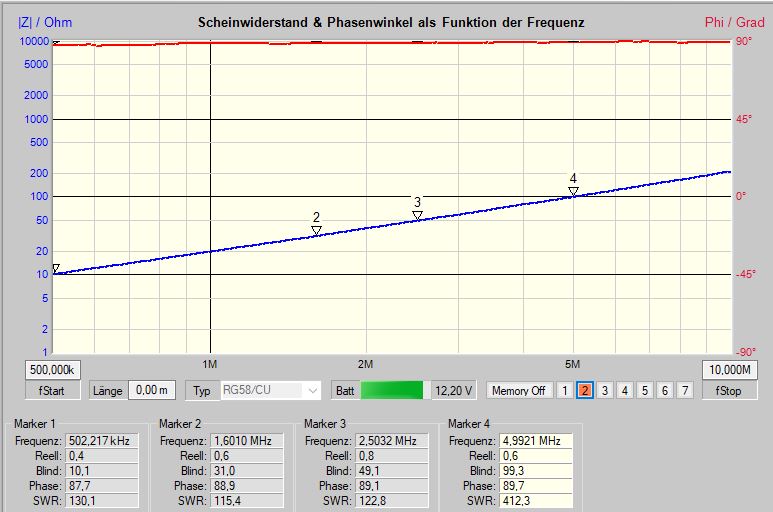773x512 pixels.
Task: Click the Marker 1 Phase value 87,7
Action: pos(102,486)
